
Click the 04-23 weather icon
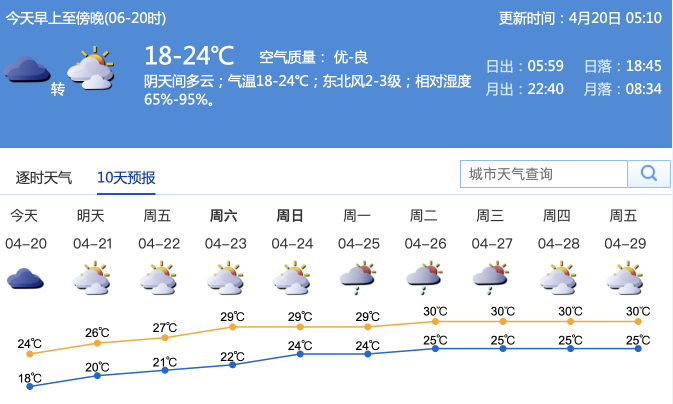pos(225,278)
